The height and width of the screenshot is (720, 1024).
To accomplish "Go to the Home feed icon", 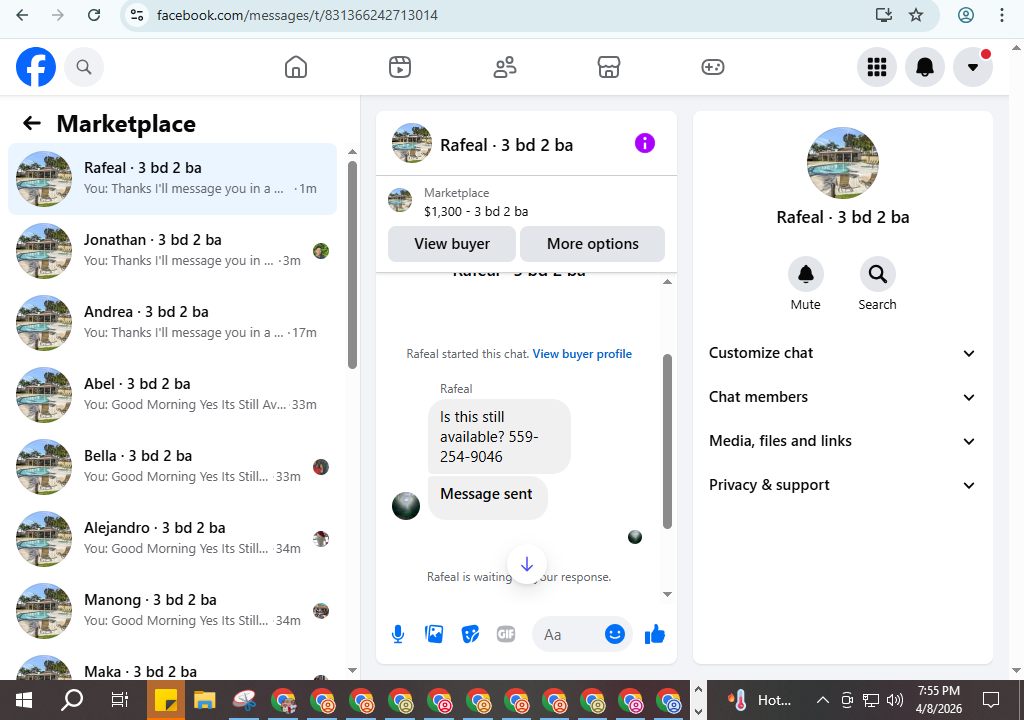I will click(296, 67).
